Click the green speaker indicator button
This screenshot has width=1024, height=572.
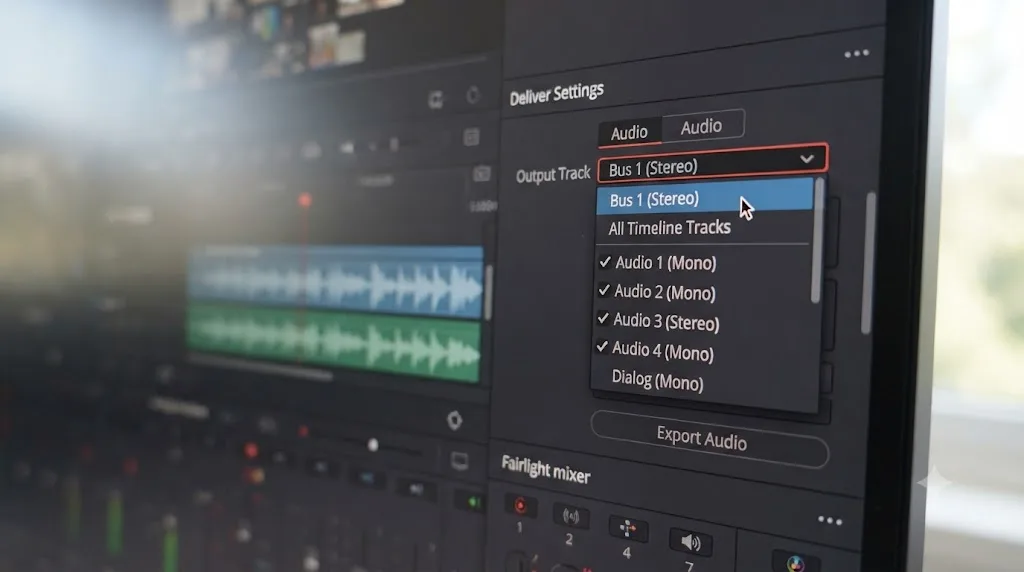[x=473, y=502]
